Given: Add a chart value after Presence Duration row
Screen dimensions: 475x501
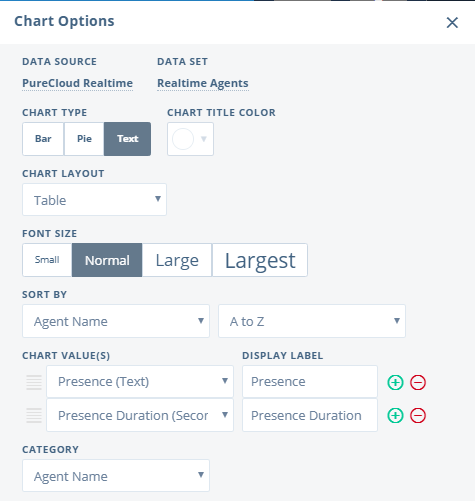Looking at the screenshot, I should [395, 415].
